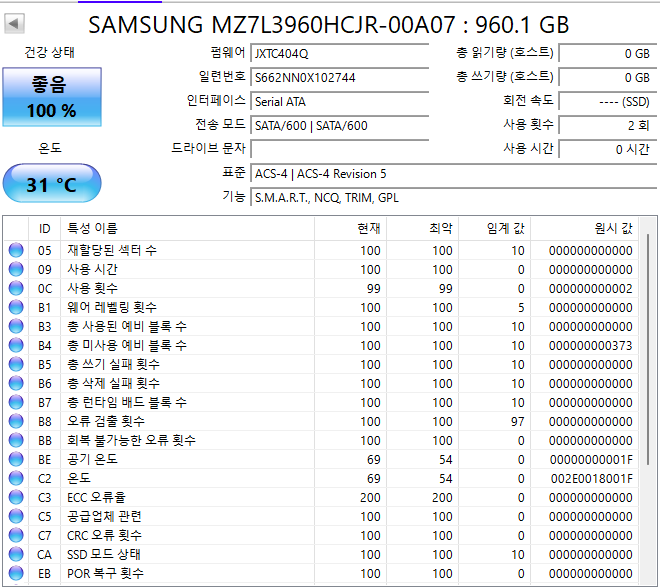The width and height of the screenshot is (660, 587).
Task: Select the status icon for 총 쓰기 실패 횟수
Action: [x=16, y=364]
